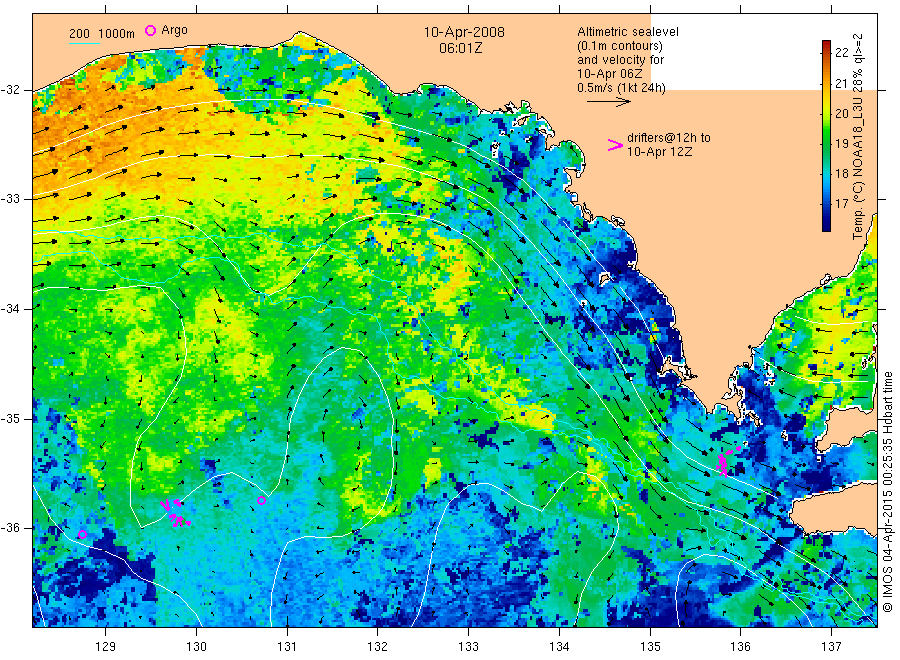Click the '10-Apr 06Z' legend text

[x=610, y=74]
